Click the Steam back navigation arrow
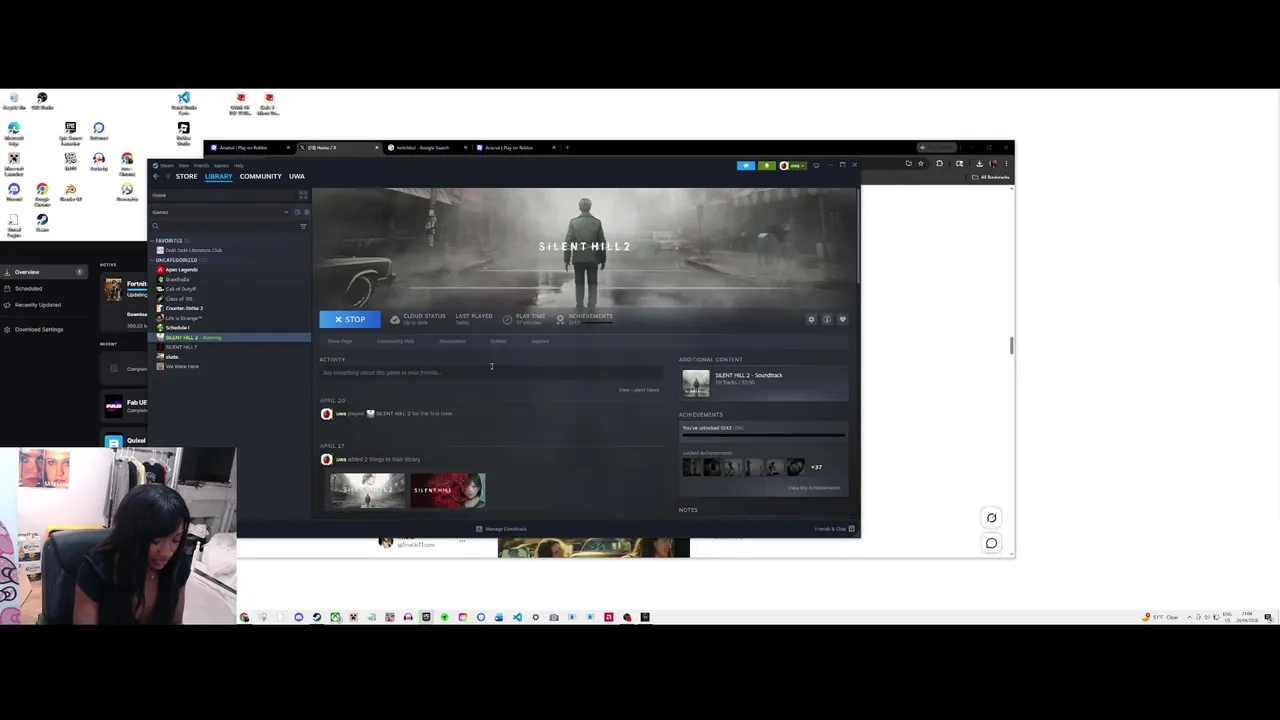Image resolution: width=1280 pixels, height=720 pixels. tap(156, 176)
